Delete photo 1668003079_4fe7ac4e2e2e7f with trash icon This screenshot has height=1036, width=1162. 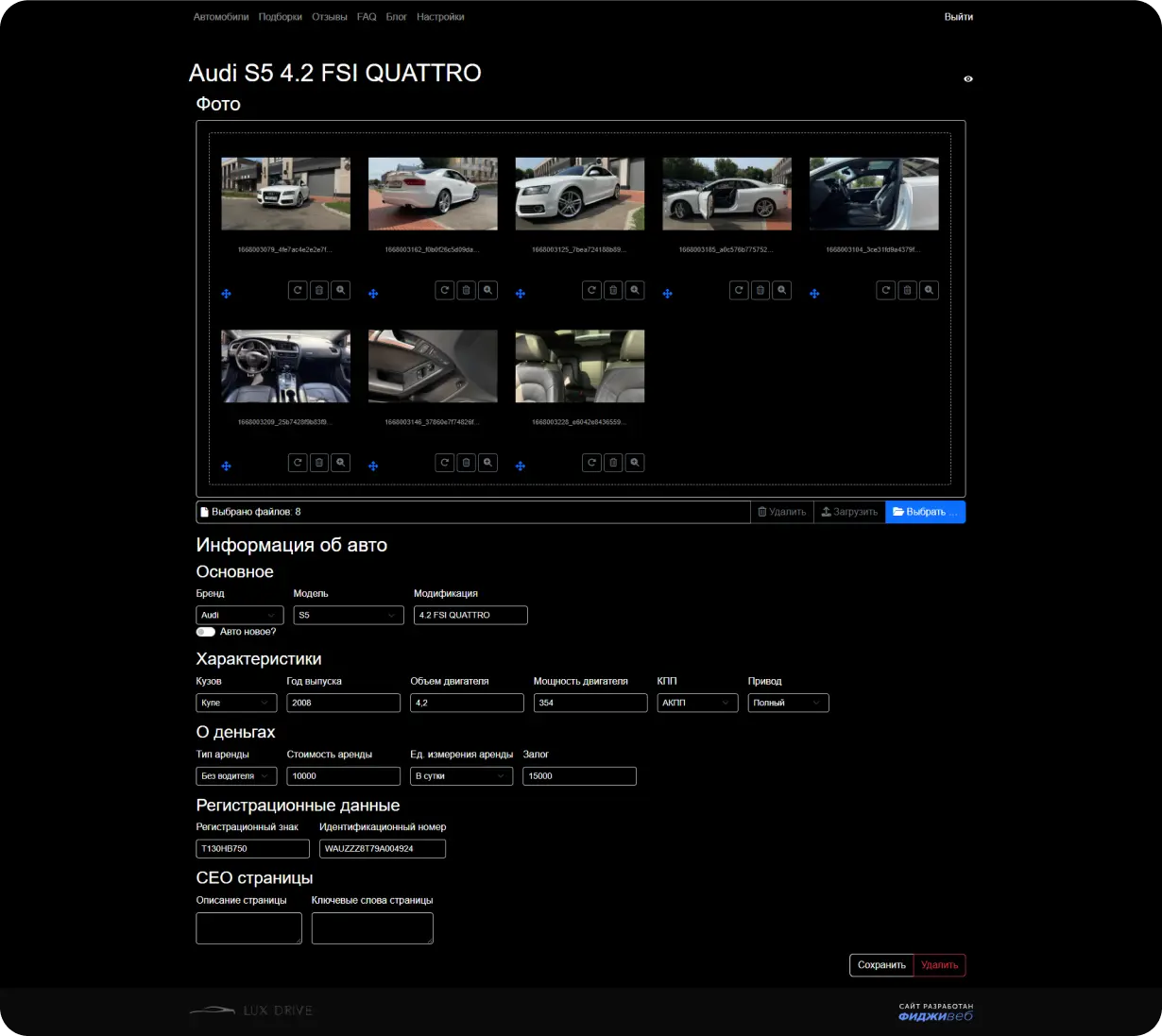point(319,290)
